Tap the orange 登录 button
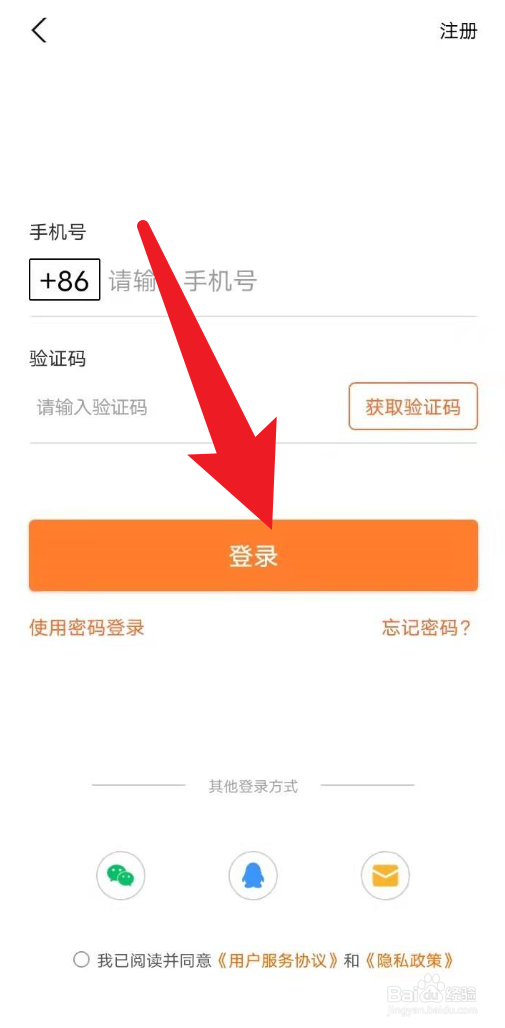The width and height of the screenshot is (505, 1028). (253, 555)
